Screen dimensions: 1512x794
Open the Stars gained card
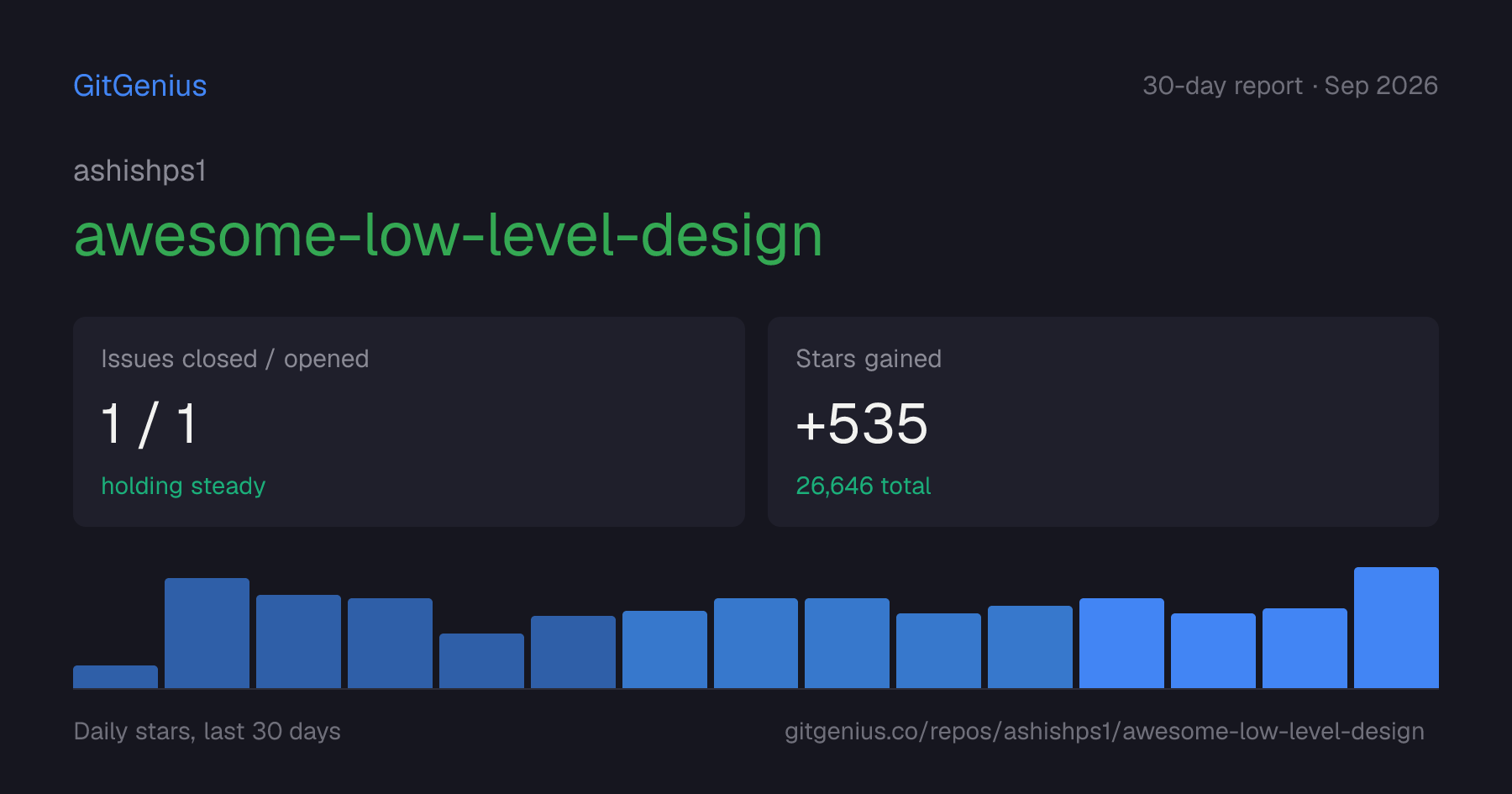click(x=1103, y=422)
